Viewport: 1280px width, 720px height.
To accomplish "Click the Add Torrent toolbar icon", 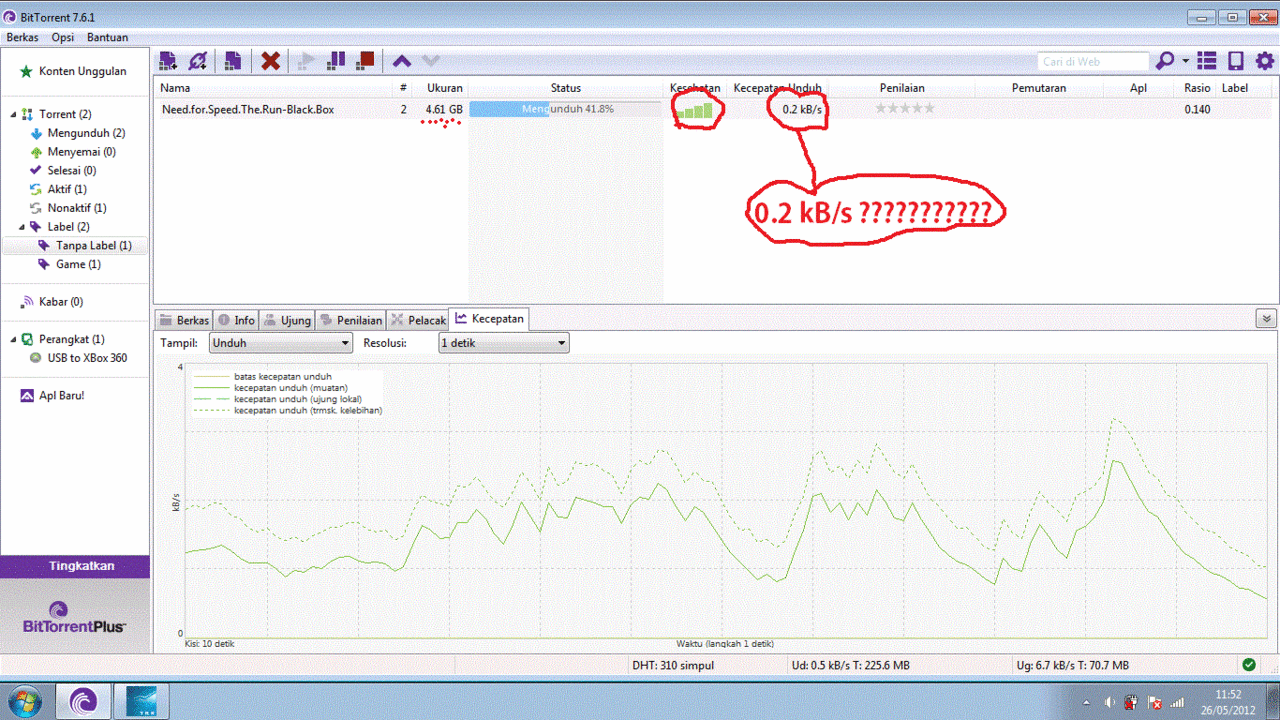I will 168,61.
